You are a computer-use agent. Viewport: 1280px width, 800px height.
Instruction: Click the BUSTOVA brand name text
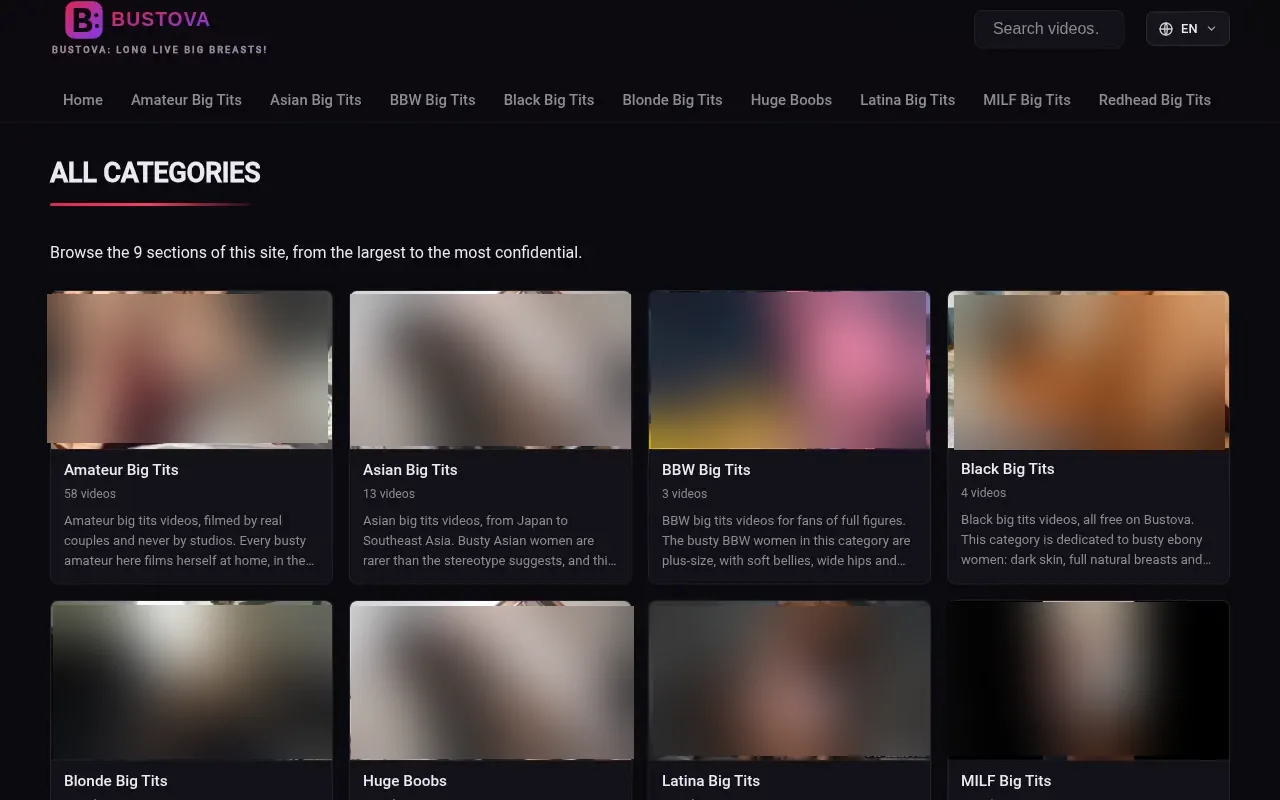(x=161, y=19)
